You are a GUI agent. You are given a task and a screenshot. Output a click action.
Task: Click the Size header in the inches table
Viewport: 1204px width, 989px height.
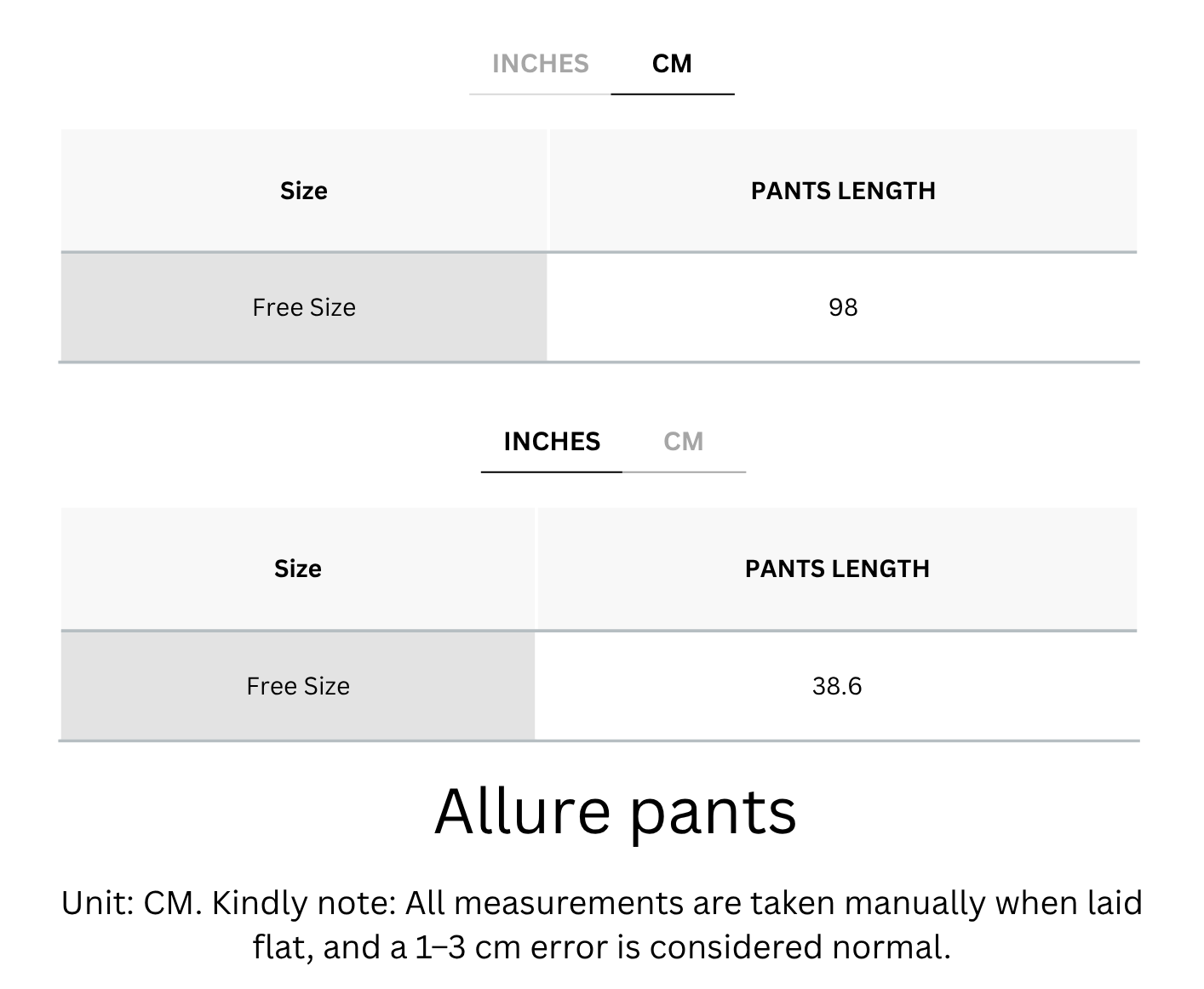click(298, 569)
